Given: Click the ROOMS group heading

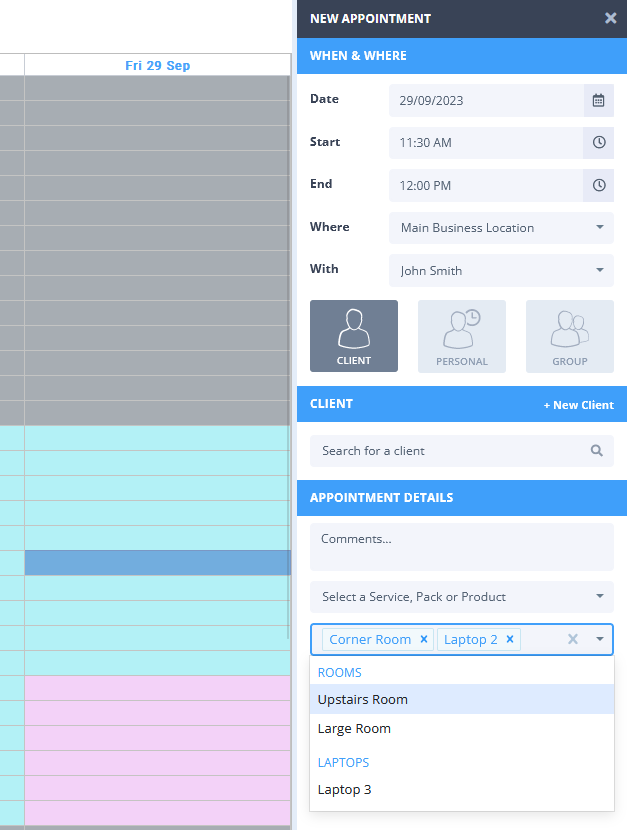Looking at the screenshot, I should [340, 672].
